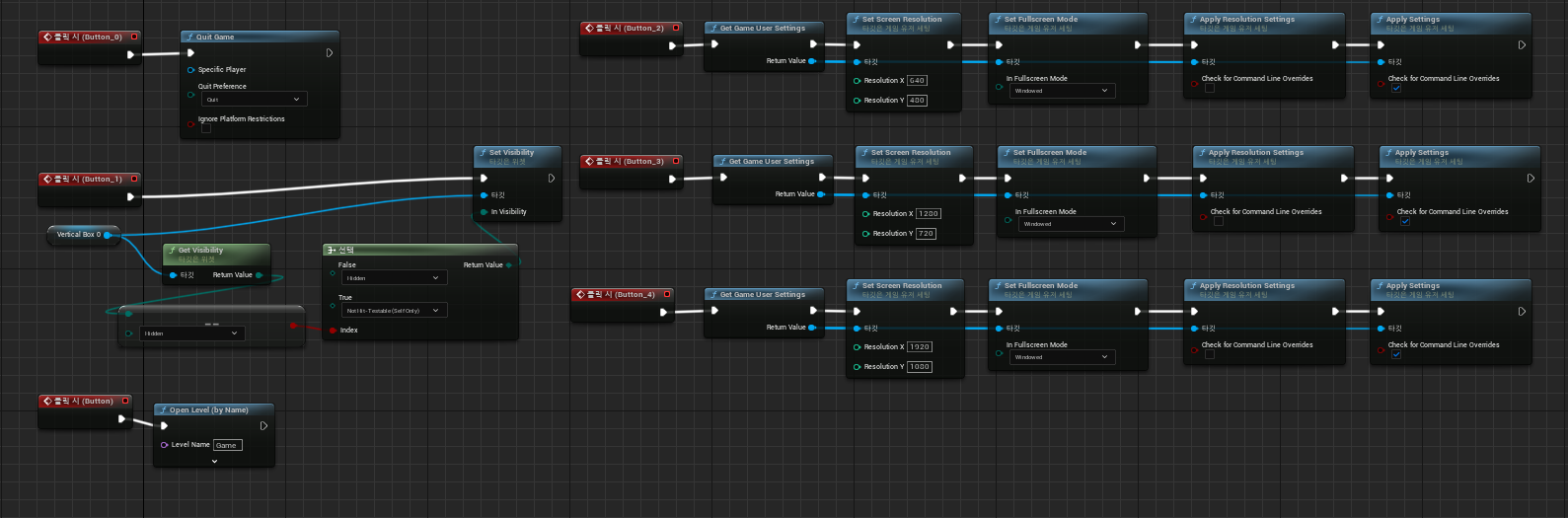Click Open Level (by Name) output exec pin

[263, 426]
